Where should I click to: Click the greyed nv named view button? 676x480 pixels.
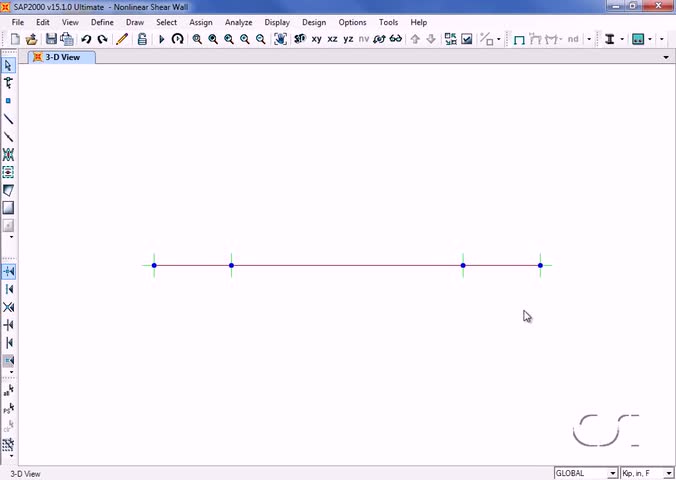[364, 39]
